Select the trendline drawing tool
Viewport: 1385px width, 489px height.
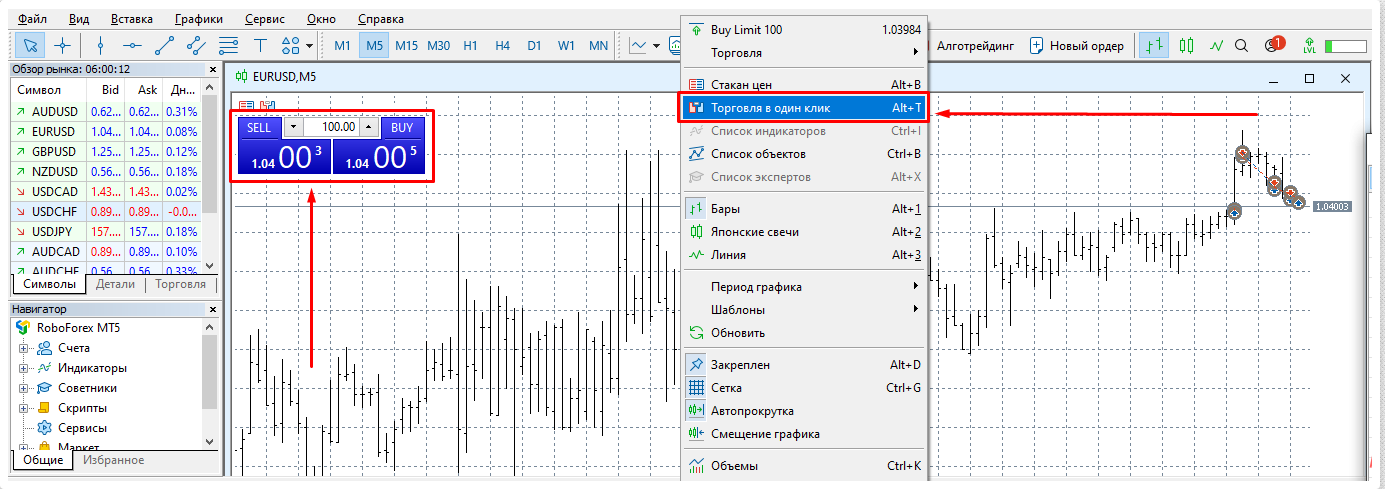pos(164,45)
